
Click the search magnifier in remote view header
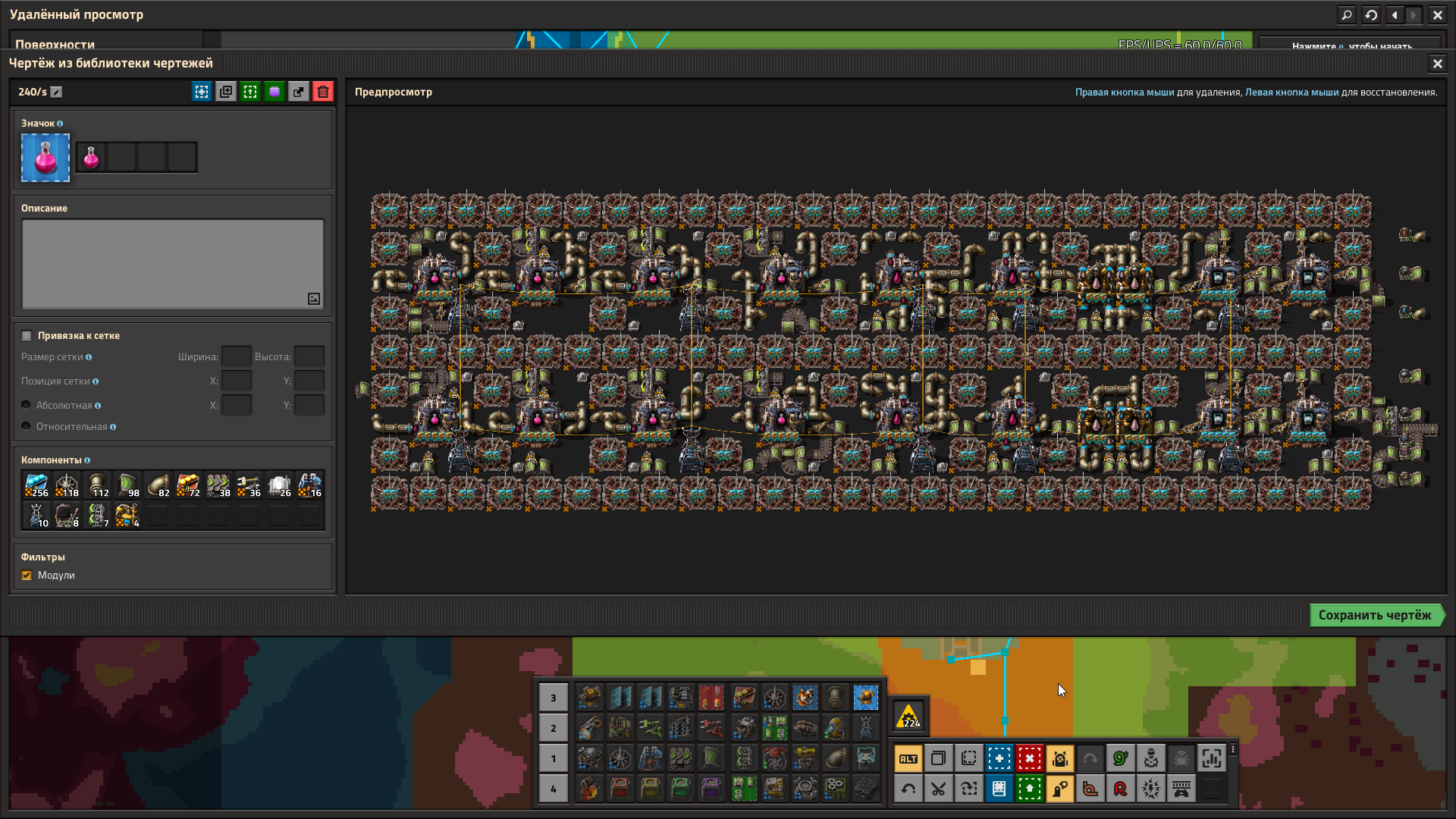[x=1347, y=14]
